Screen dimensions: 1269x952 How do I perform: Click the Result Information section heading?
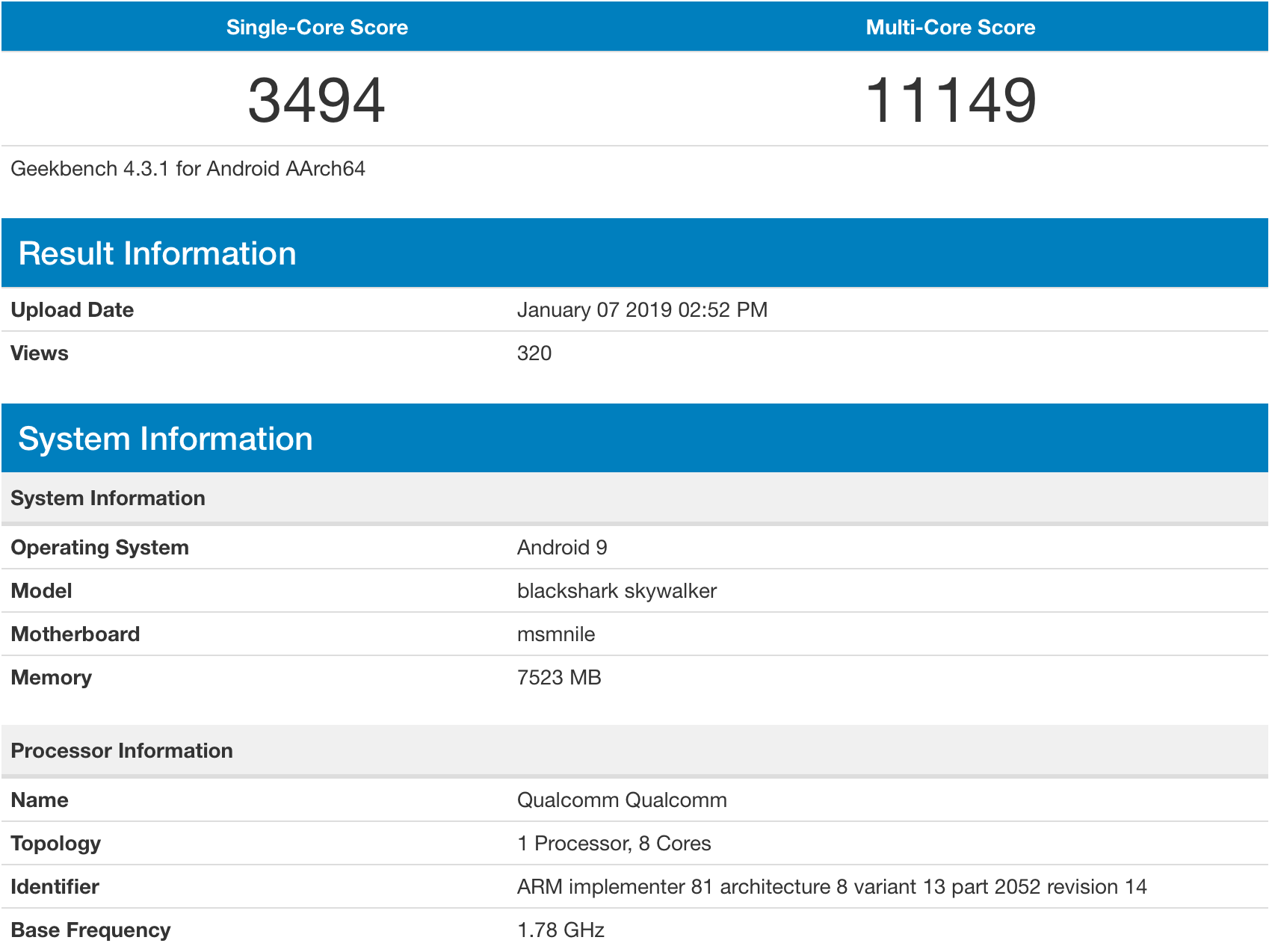click(157, 253)
